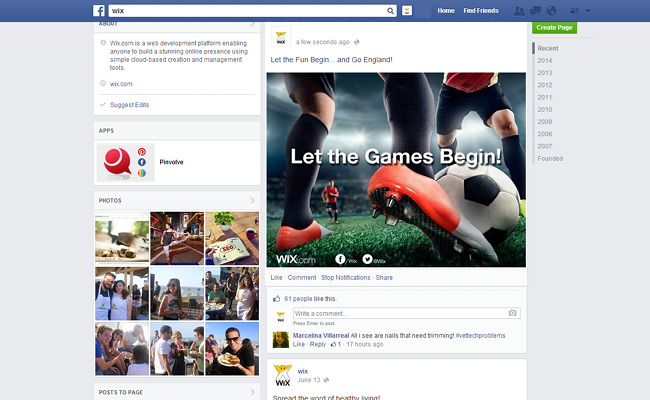Image resolution: width=650 pixels, height=400 pixels.
Task: Click the search magnifier icon
Action: 390,11
